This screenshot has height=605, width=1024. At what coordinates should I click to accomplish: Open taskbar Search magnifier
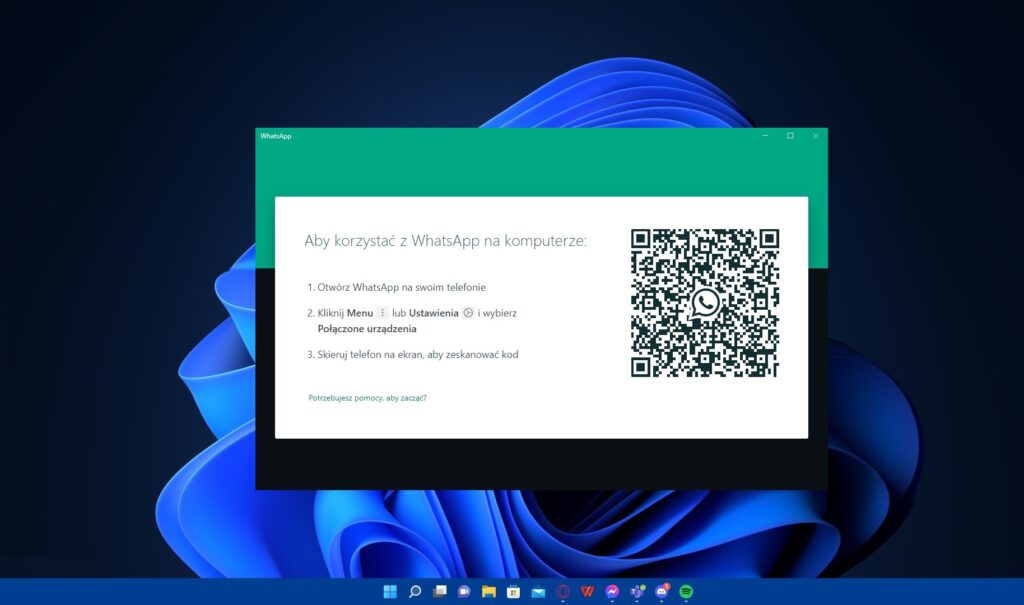[415, 592]
